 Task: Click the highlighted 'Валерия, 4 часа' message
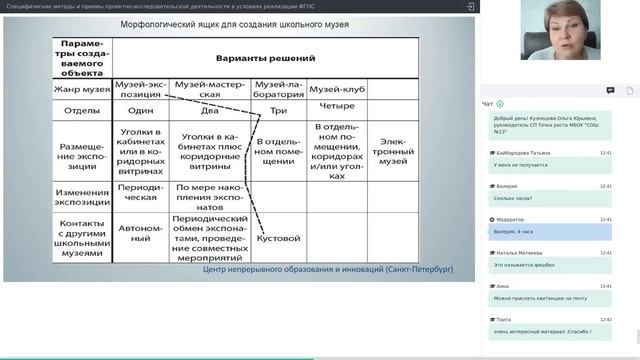[x=550, y=232]
